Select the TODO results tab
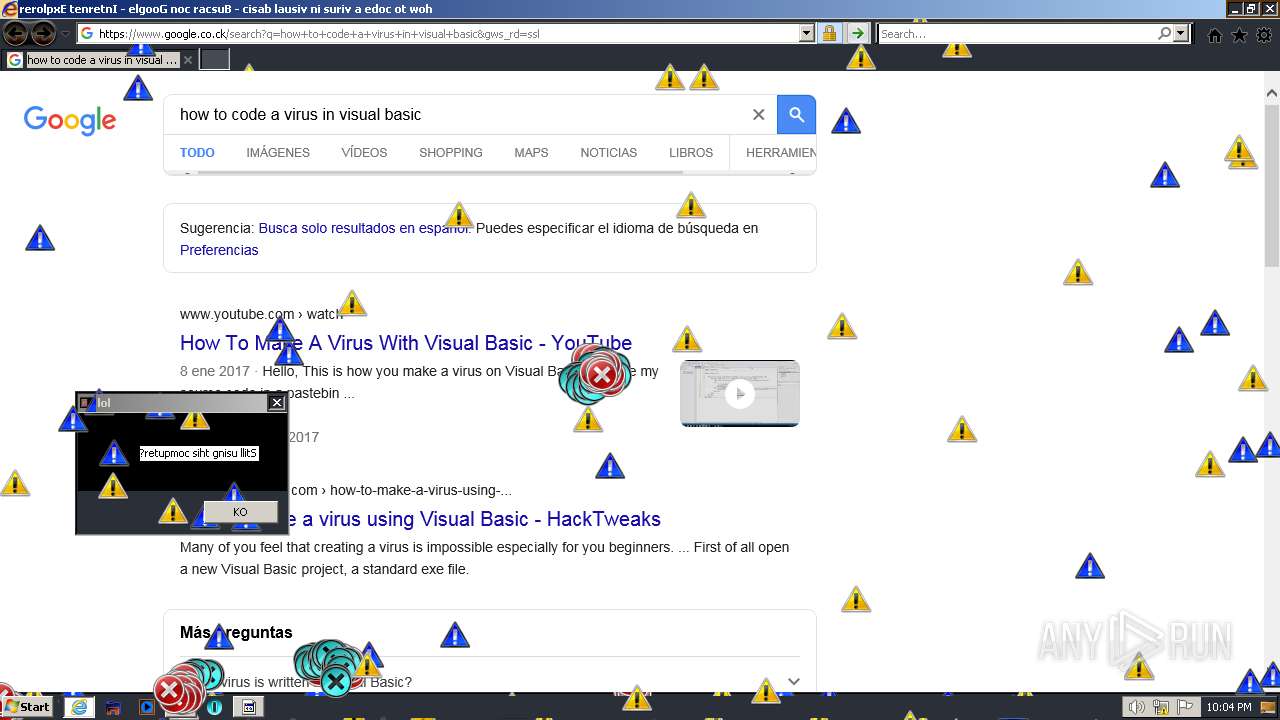This screenshot has height=720, width=1280. coord(197,153)
